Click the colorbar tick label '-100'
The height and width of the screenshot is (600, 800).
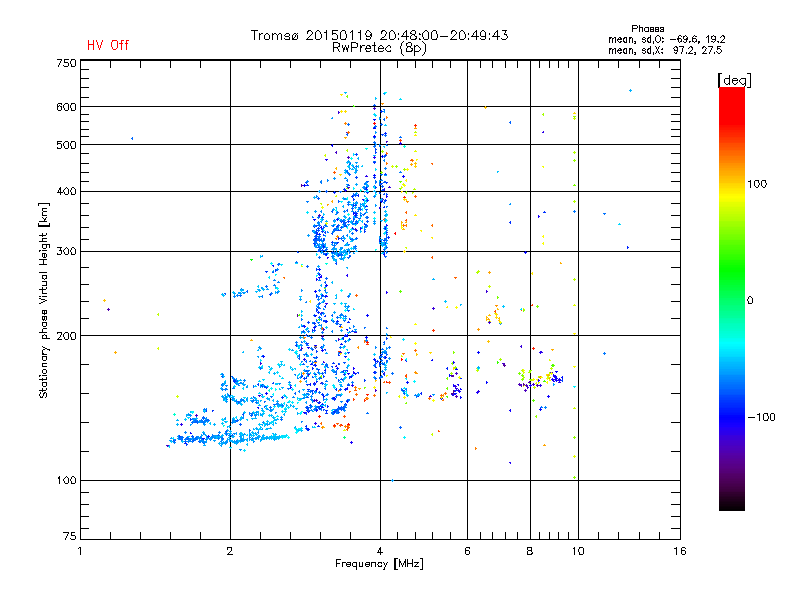(761, 417)
